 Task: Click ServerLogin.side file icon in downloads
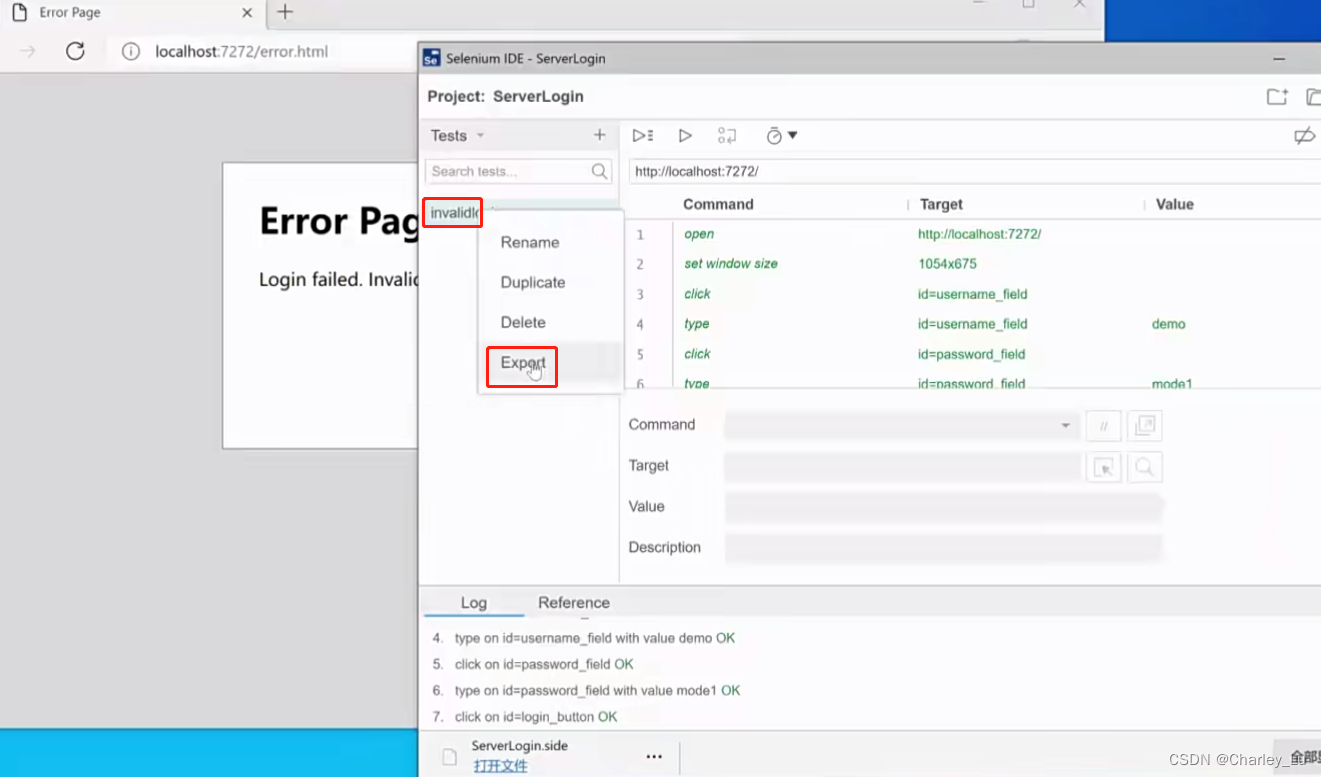450,758
